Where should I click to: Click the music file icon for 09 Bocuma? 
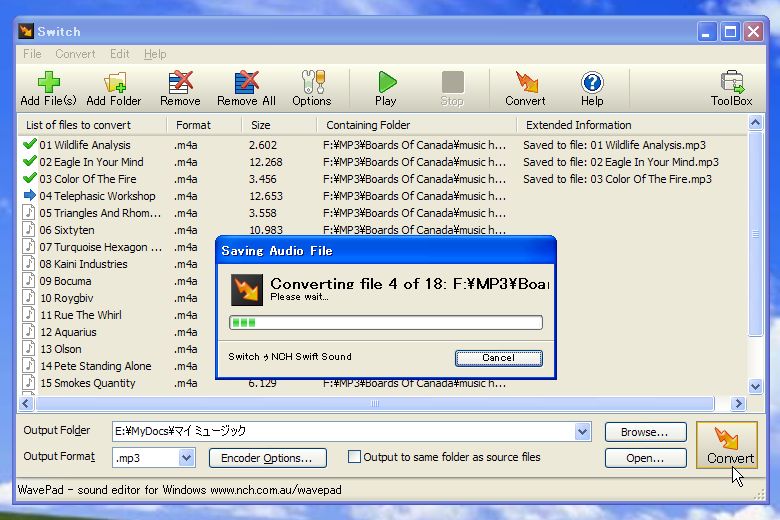[x=29, y=281]
